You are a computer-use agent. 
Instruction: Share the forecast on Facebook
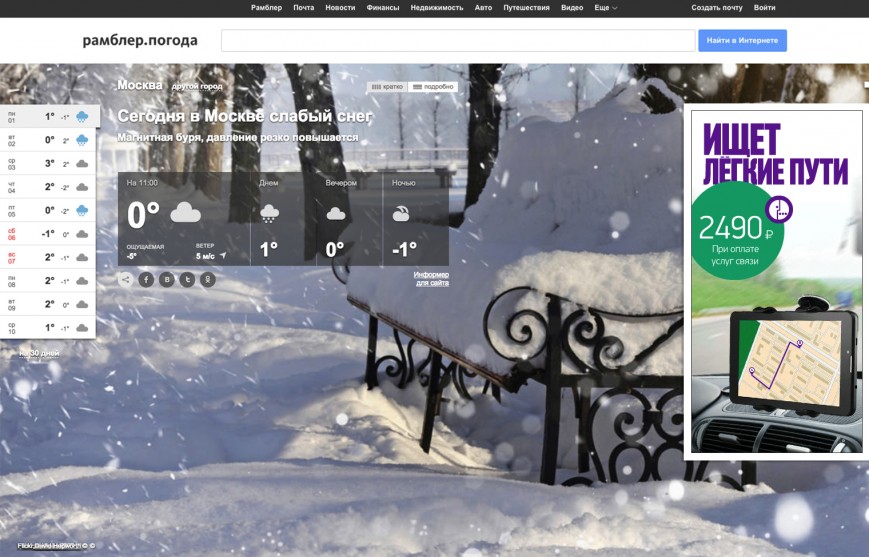click(146, 279)
